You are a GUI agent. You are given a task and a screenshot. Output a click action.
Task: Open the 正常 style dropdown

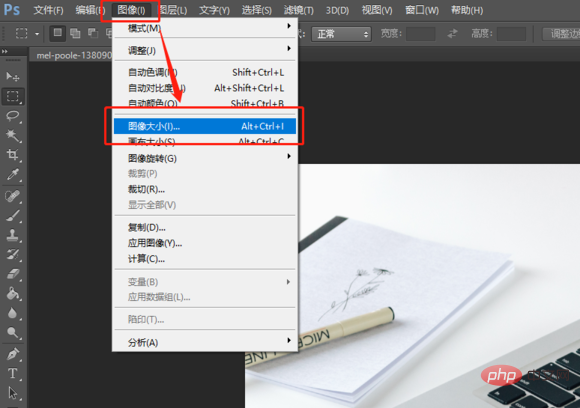click(x=341, y=34)
